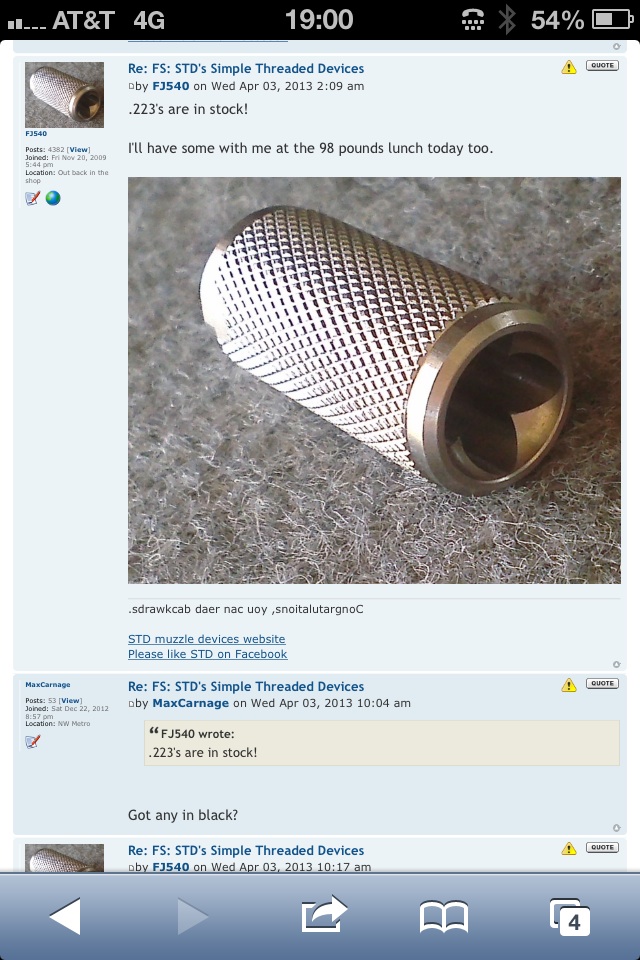
Task: Open the STD muzzle devices website link
Action: click(x=206, y=639)
